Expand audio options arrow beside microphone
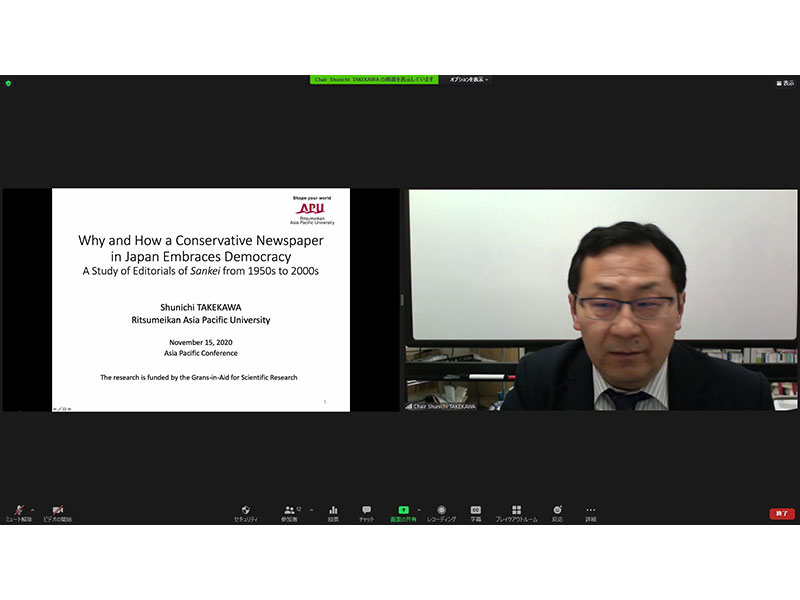The width and height of the screenshot is (800, 600). (32, 508)
